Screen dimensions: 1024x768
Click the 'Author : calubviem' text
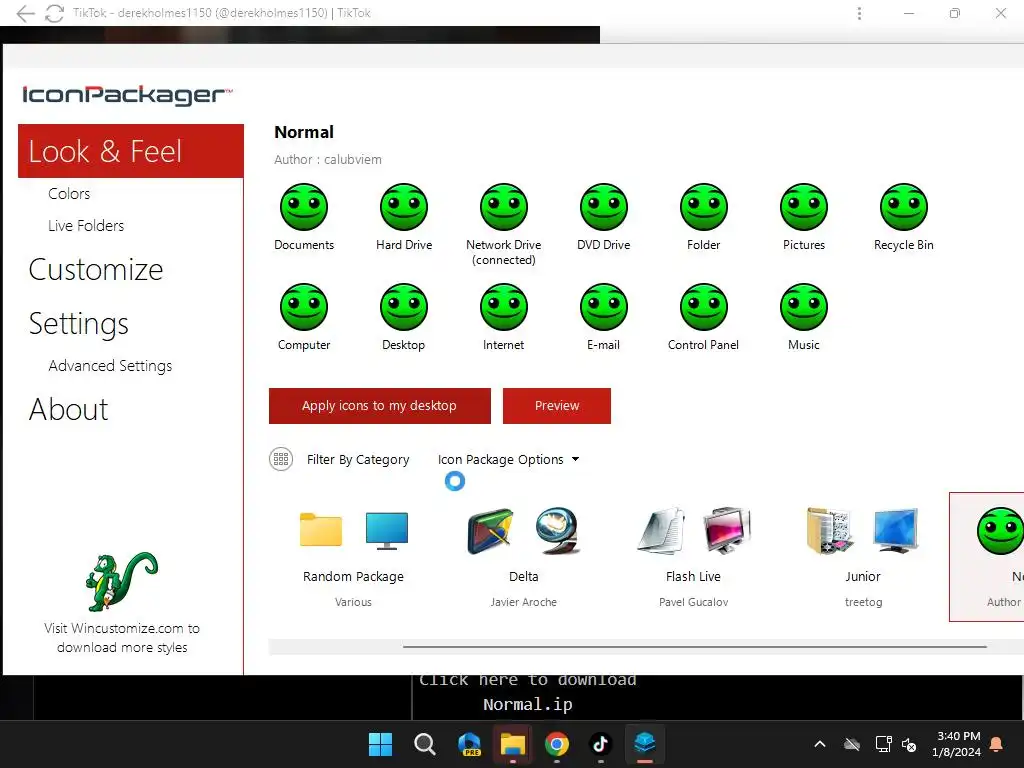click(x=328, y=159)
